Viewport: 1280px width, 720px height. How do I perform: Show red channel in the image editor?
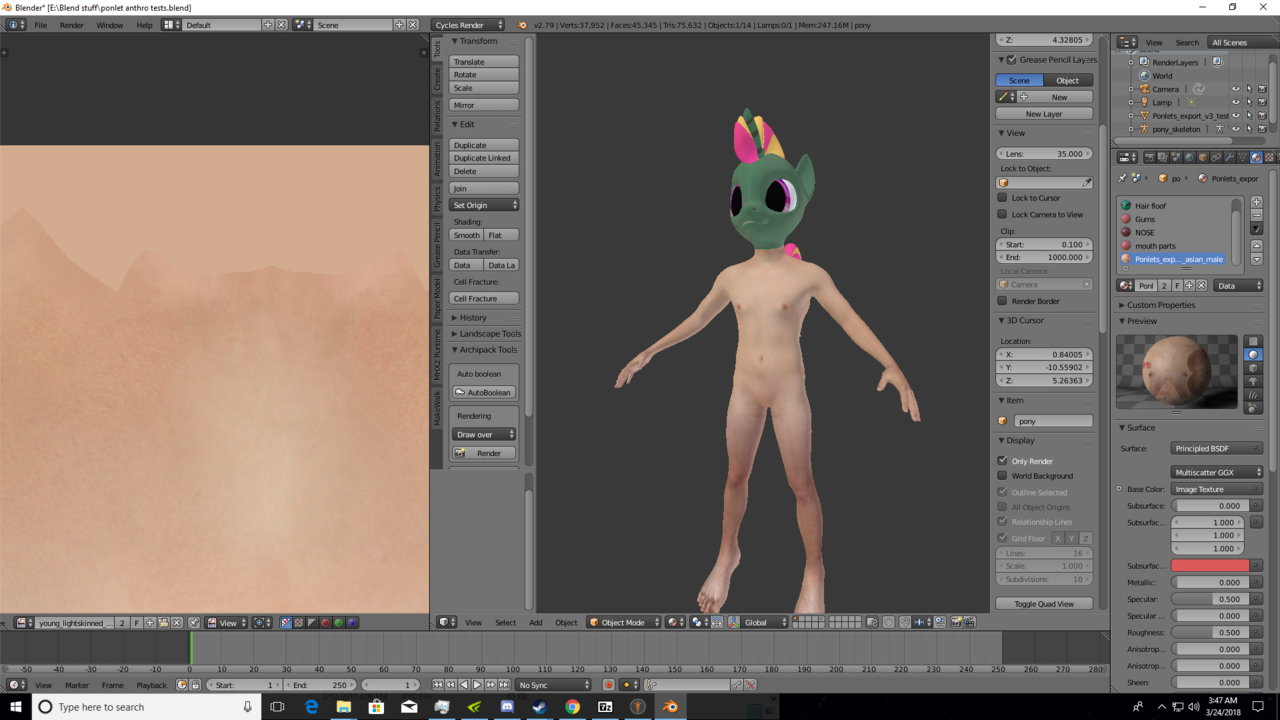(325, 623)
